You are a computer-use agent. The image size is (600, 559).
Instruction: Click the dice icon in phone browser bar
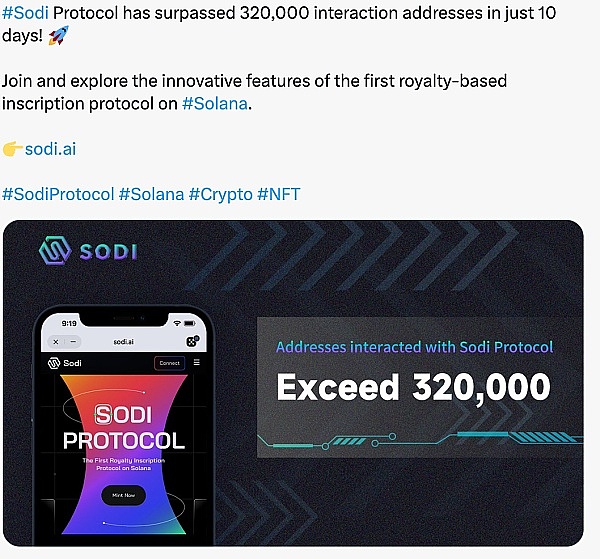[x=192, y=340]
